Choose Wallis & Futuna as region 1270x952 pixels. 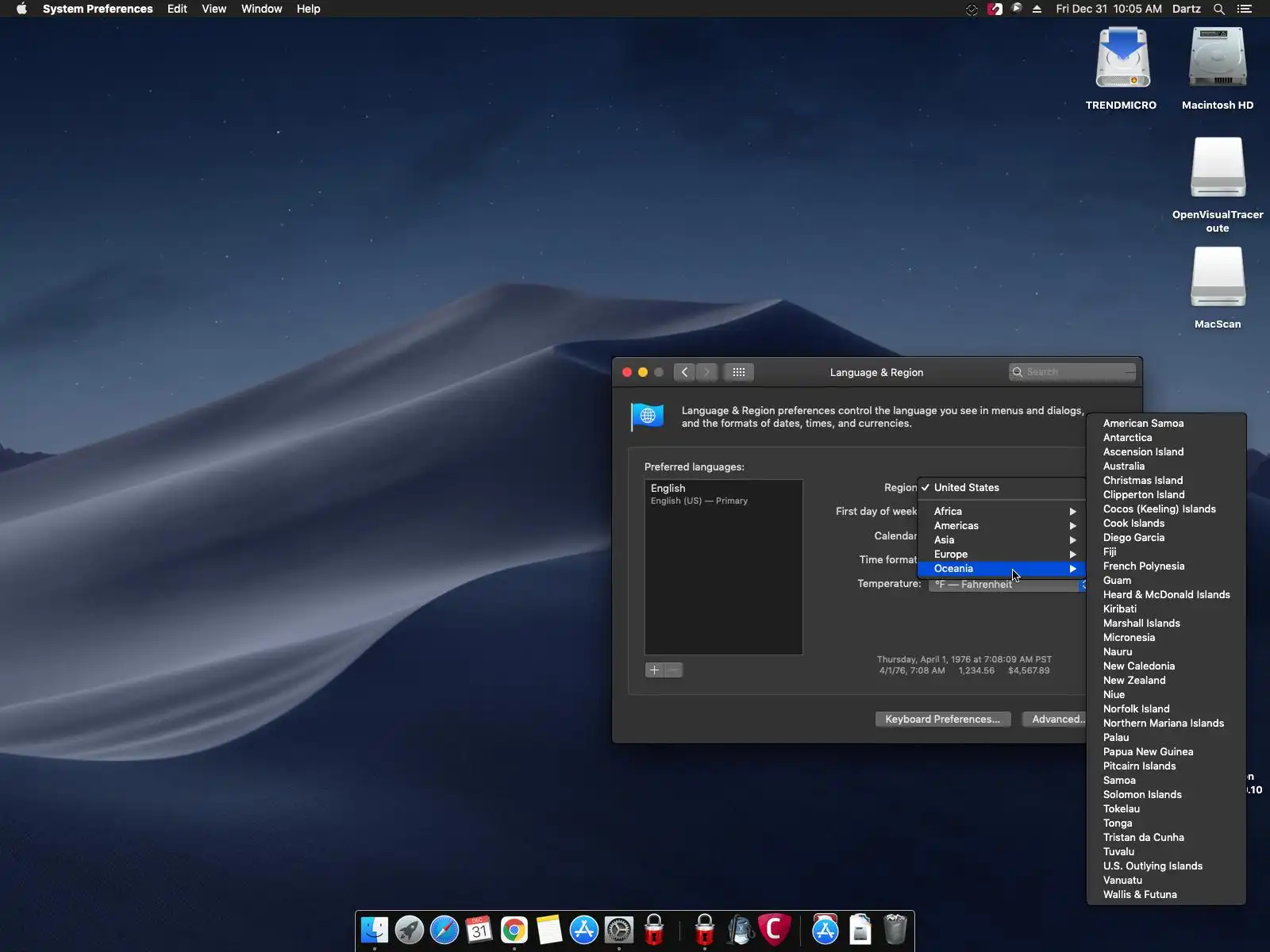pyautogui.click(x=1166, y=895)
